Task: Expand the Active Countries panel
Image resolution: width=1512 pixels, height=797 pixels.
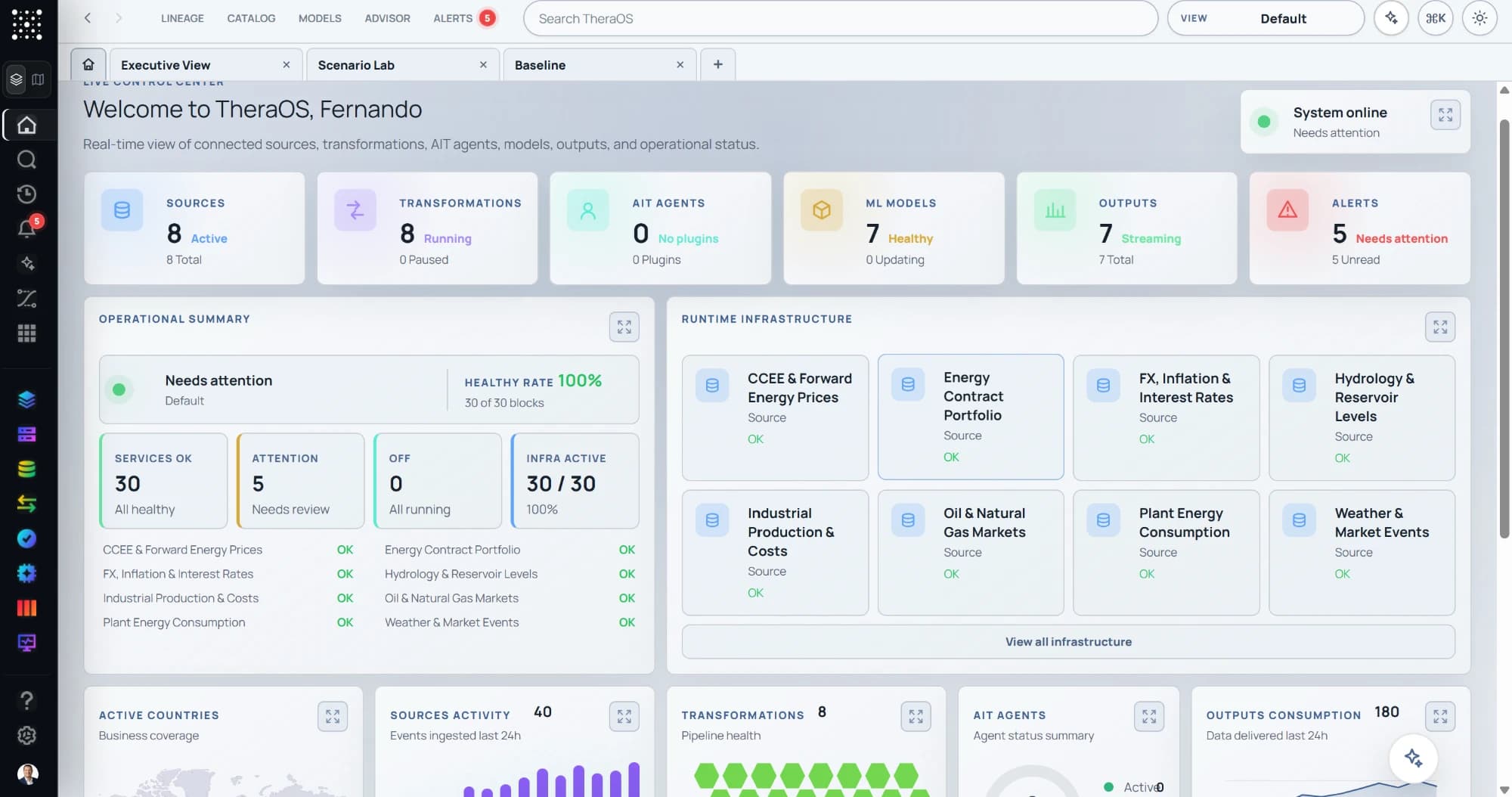Action: click(x=333, y=716)
